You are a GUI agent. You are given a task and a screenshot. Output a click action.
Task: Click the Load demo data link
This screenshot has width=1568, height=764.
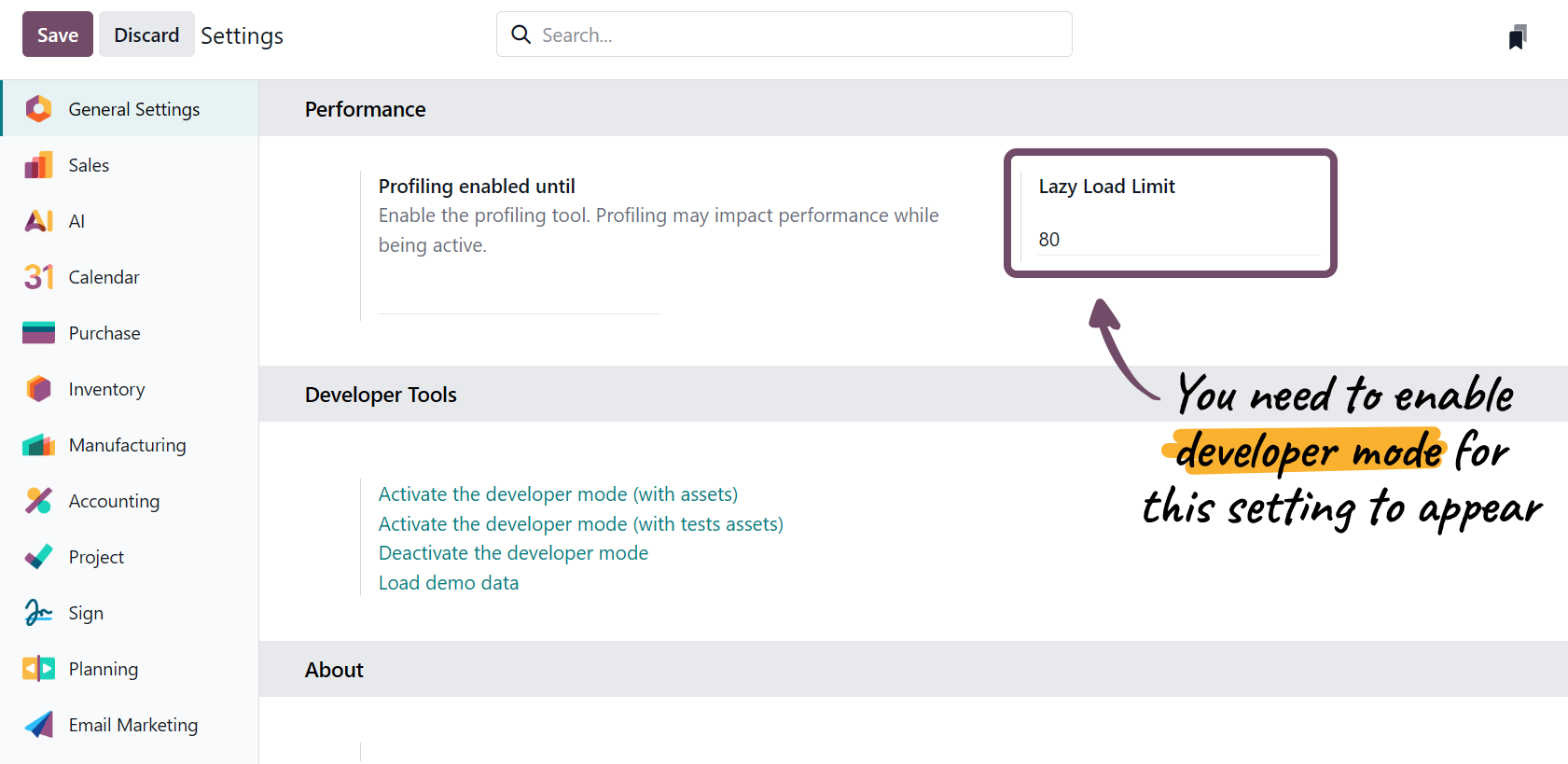[449, 583]
